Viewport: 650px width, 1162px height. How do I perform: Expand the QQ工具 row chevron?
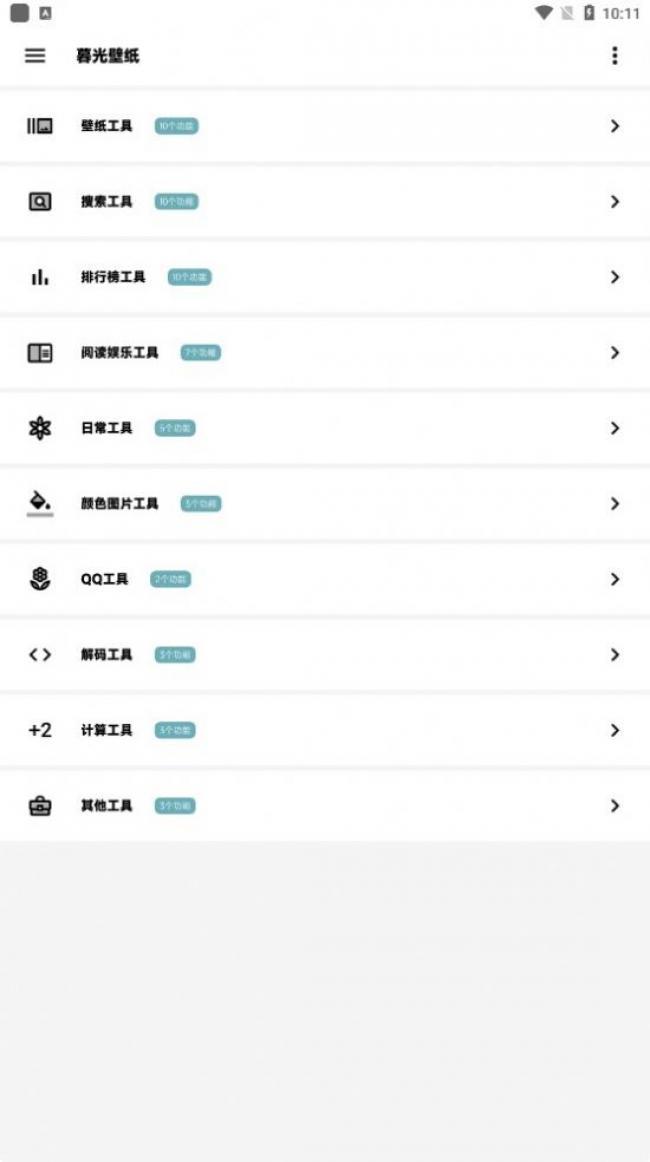615,579
